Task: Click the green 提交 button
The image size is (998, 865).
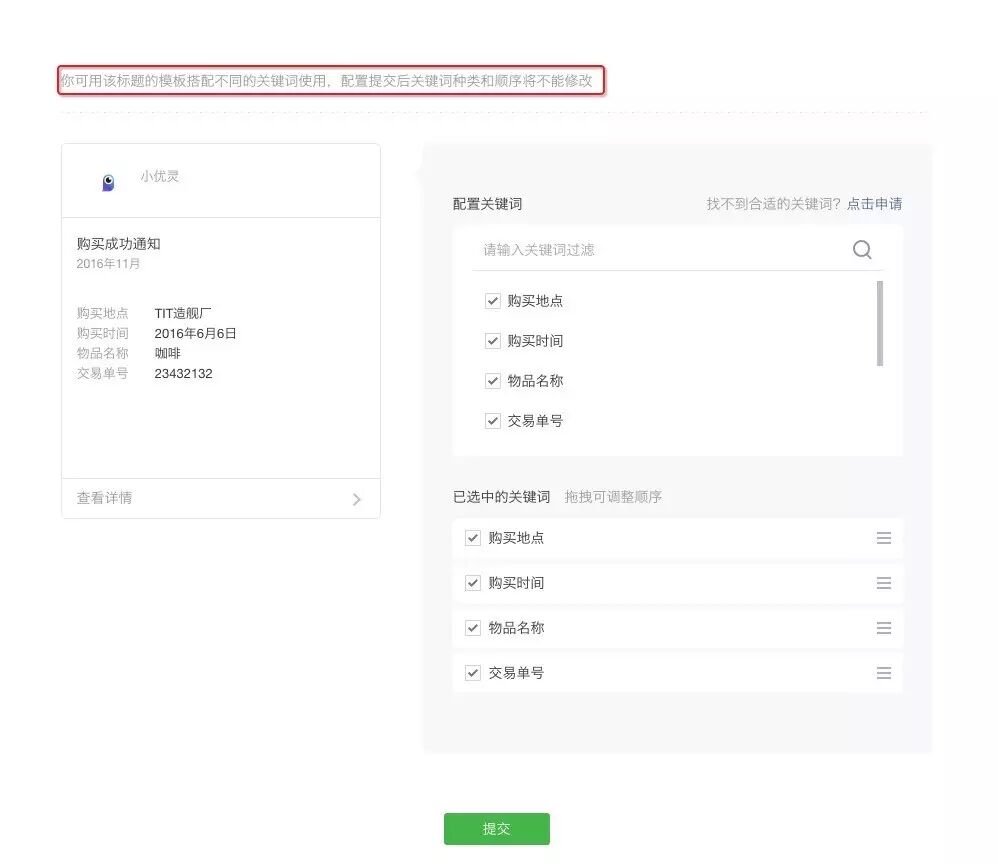Action: point(496,829)
